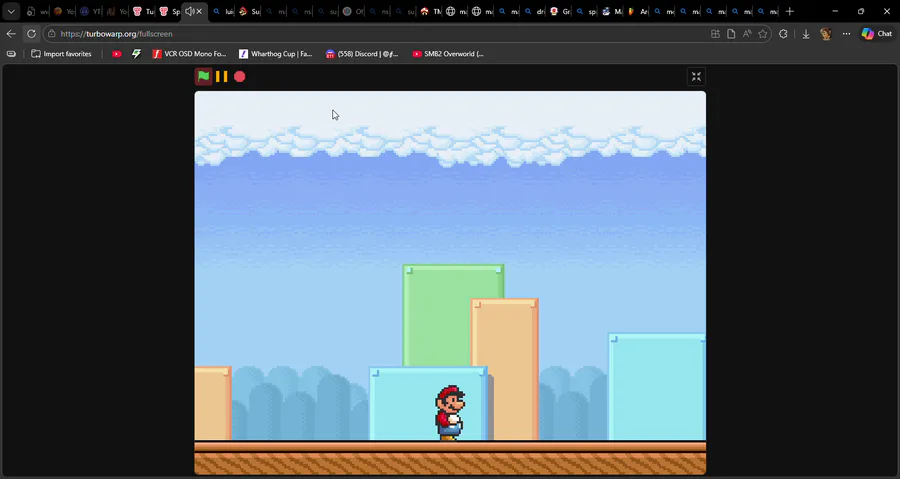This screenshot has height=479, width=900.
Task: Open the green lightning bolt bookmark
Action: click(x=137, y=54)
